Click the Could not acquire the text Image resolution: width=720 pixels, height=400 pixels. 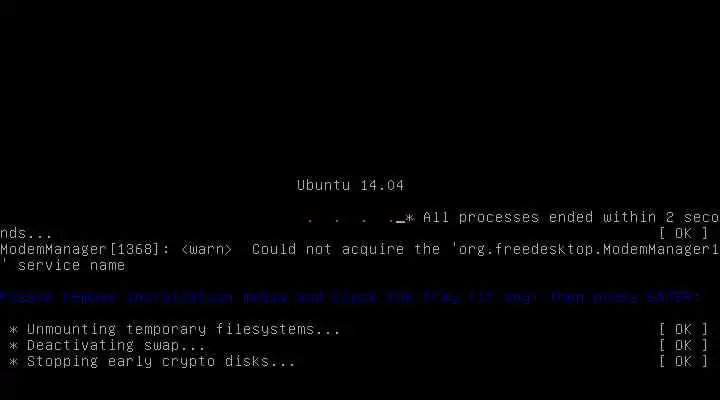347,249
